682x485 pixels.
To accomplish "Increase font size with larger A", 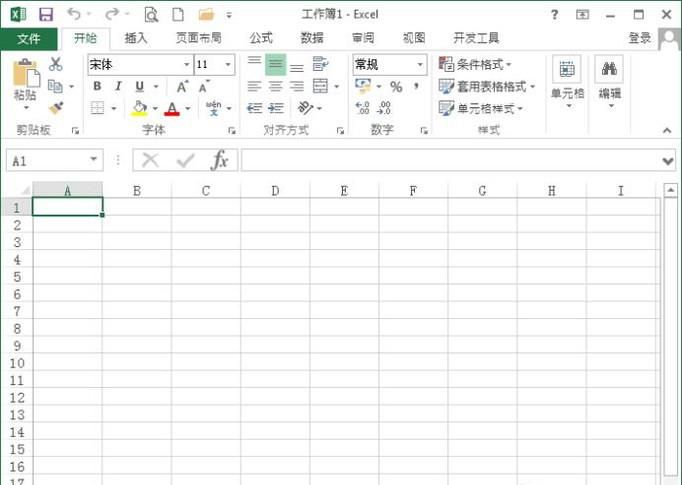I will 182,87.
